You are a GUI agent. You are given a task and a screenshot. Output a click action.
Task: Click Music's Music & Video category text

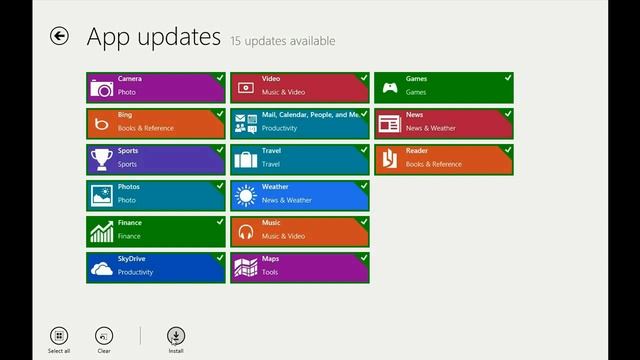[283, 236]
